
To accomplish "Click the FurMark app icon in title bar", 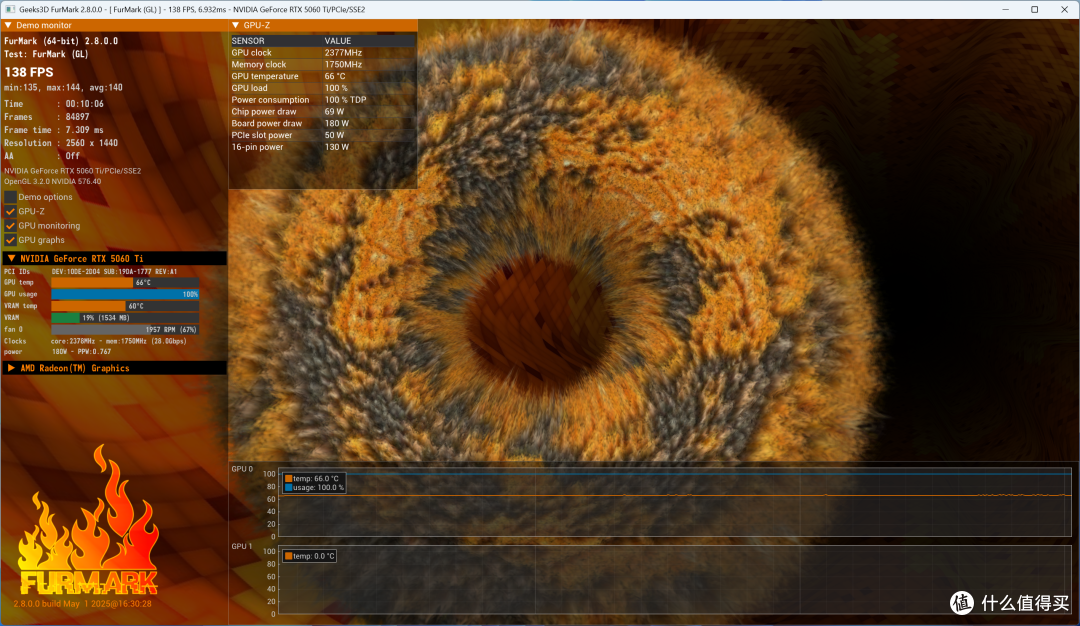I will pyautogui.click(x=10, y=9).
